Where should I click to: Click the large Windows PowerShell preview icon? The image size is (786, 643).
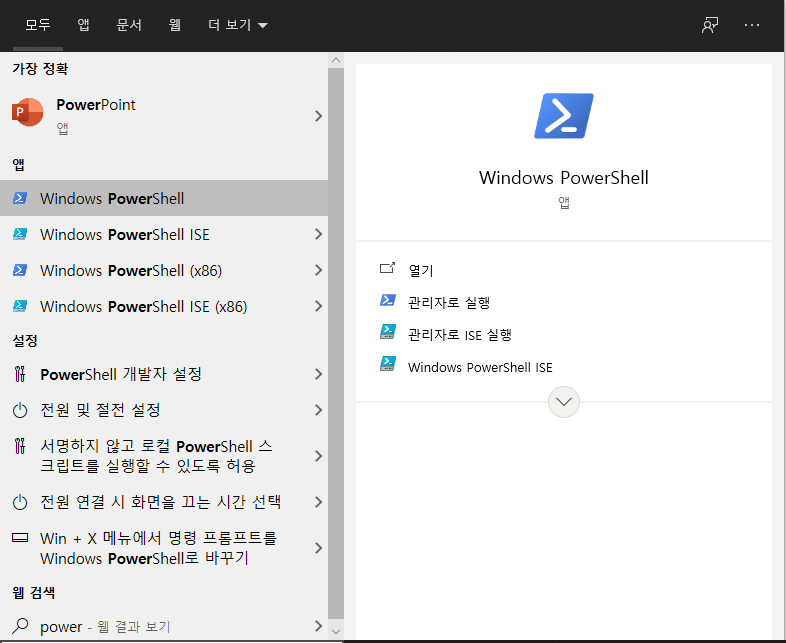tap(564, 116)
